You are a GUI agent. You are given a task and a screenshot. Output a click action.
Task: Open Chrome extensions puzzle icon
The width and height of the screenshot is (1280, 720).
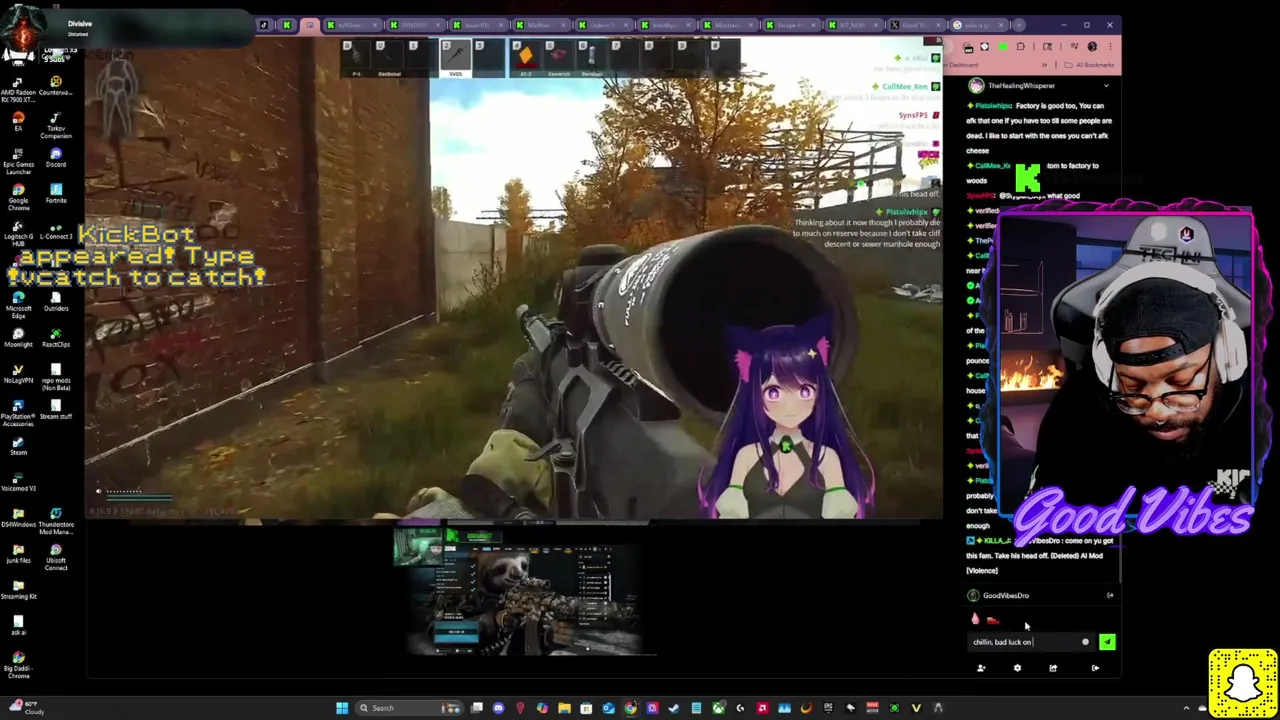(1020, 46)
